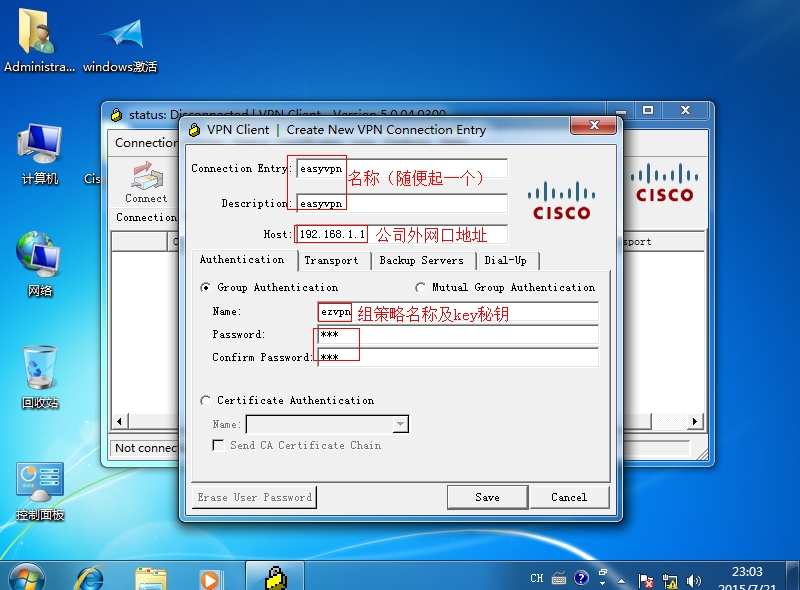Open Windows Media Player from the taskbar
The height and width of the screenshot is (590, 800).
(x=209, y=579)
